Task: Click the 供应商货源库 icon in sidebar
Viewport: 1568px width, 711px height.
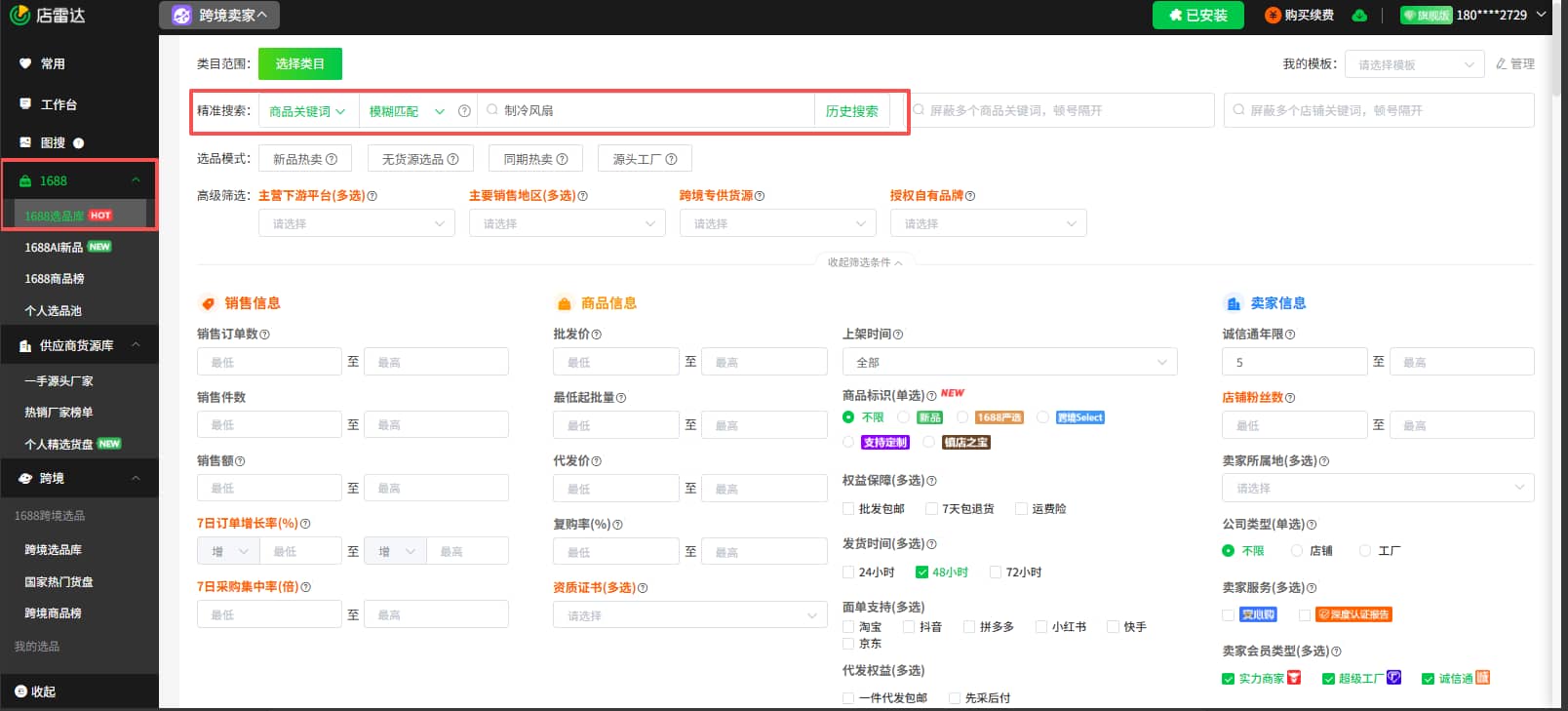Action: coord(25,345)
